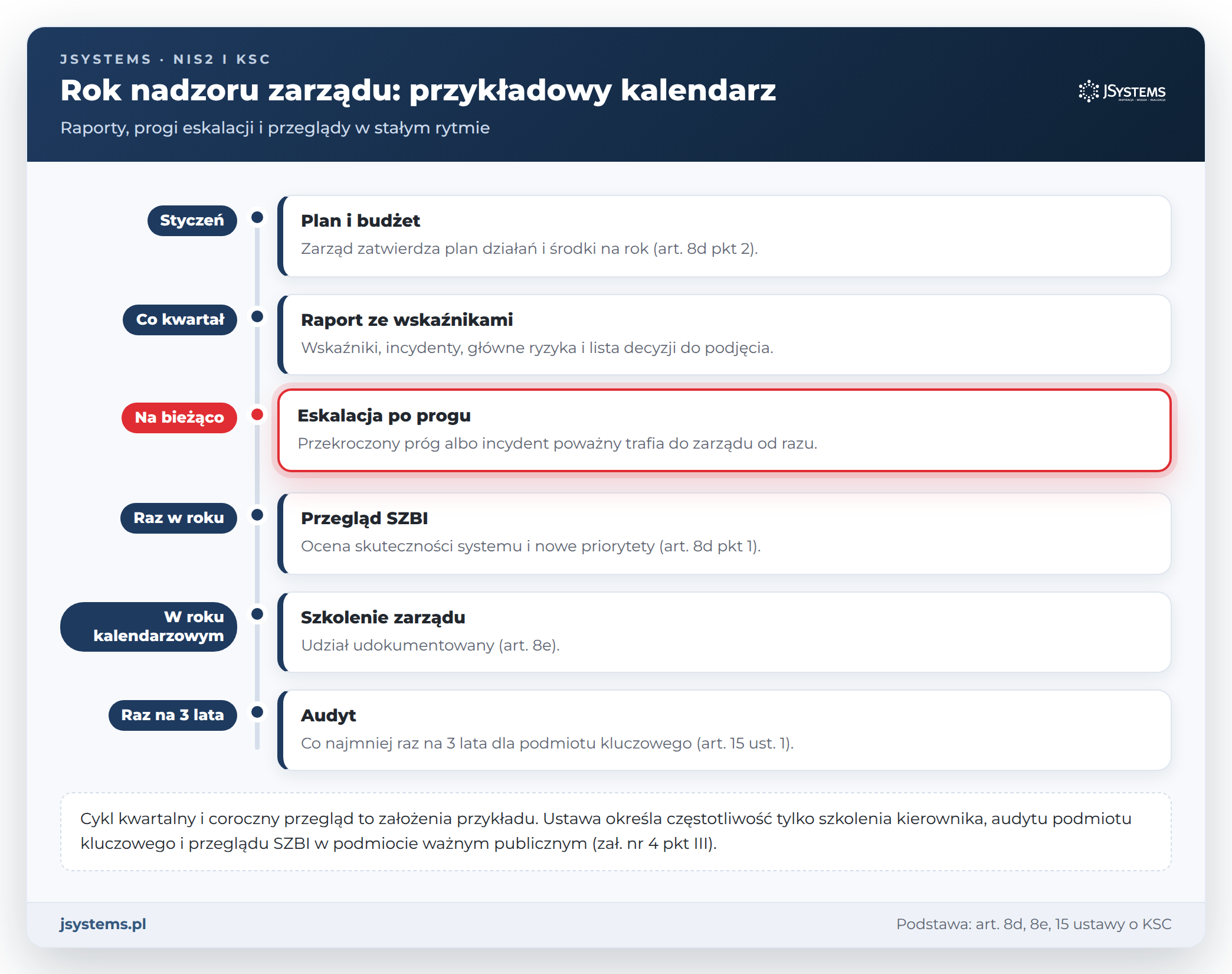Select the Styczeń timeline label
1232x974 pixels.
192,220
